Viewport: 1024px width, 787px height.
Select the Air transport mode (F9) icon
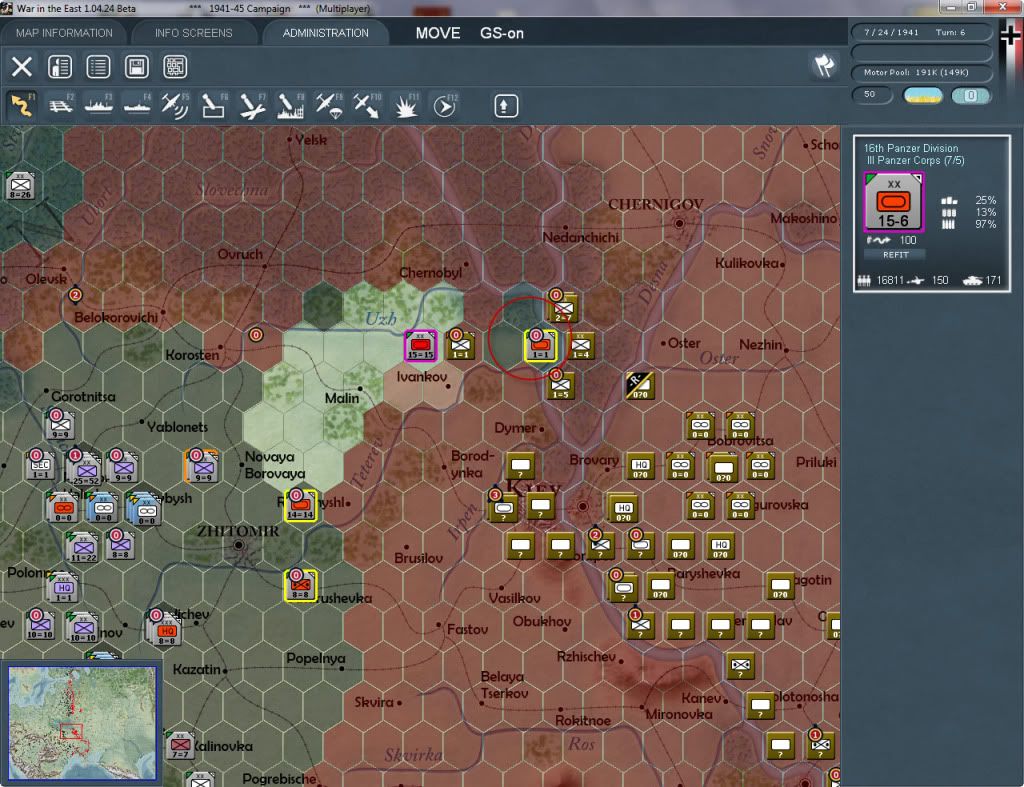point(328,105)
